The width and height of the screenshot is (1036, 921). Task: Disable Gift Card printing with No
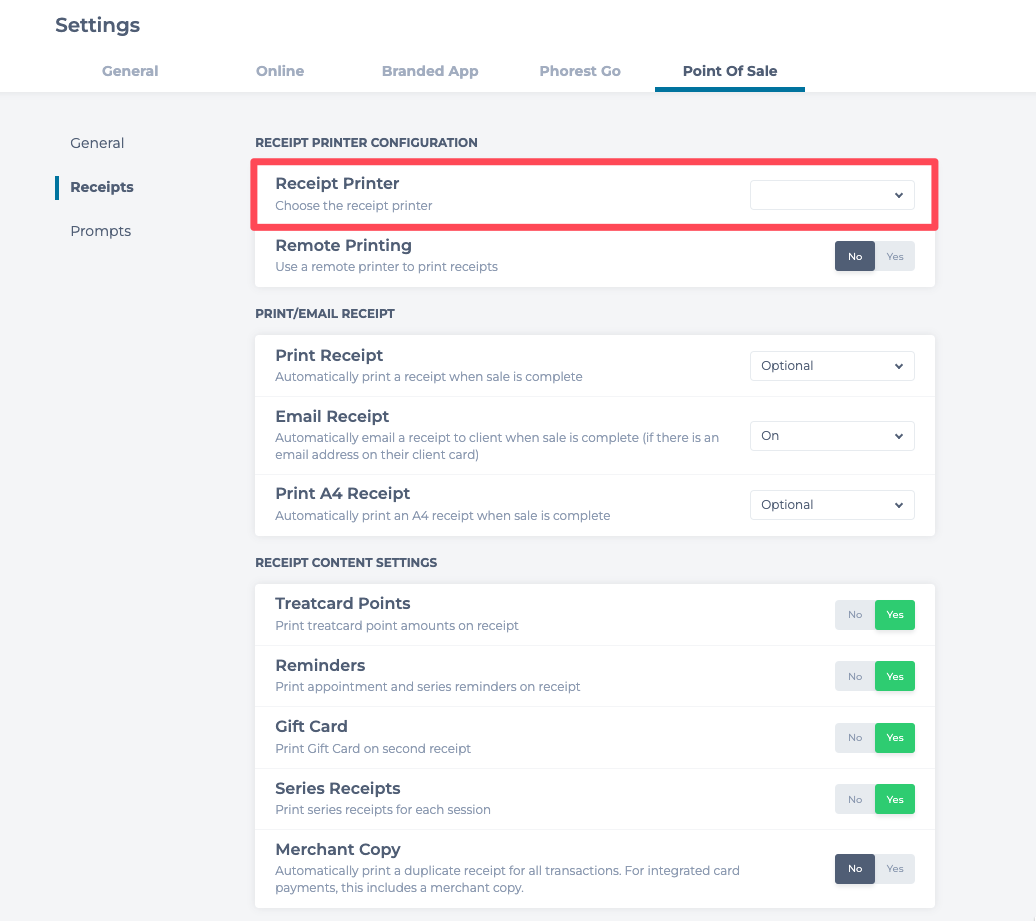coord(855,738)
